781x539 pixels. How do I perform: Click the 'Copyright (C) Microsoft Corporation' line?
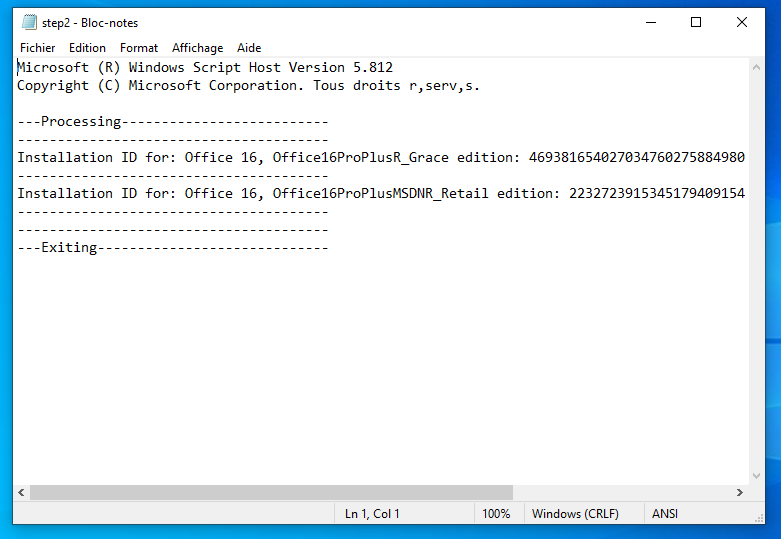click(x=248, y=86)
